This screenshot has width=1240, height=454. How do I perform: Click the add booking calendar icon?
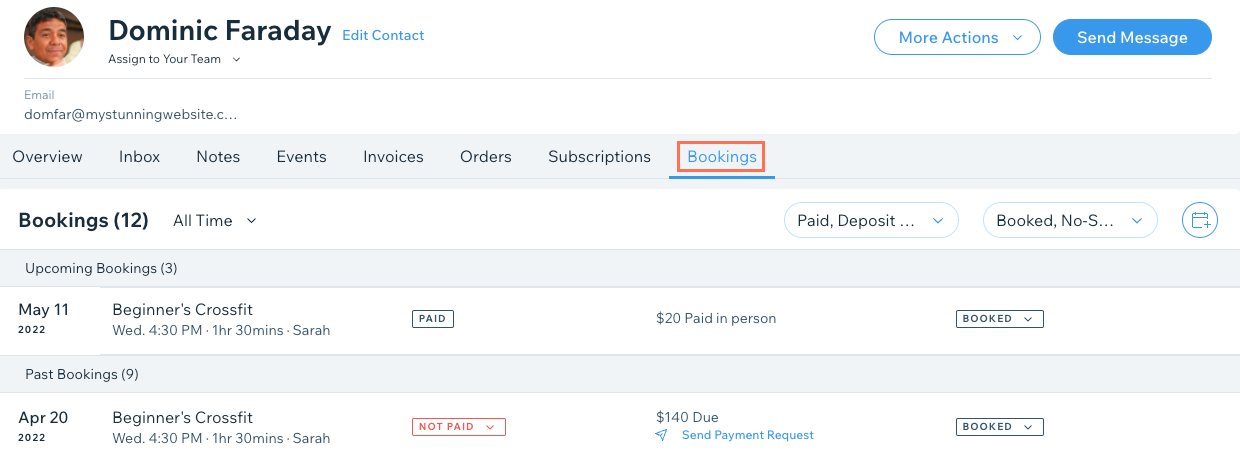(1200, 220)
